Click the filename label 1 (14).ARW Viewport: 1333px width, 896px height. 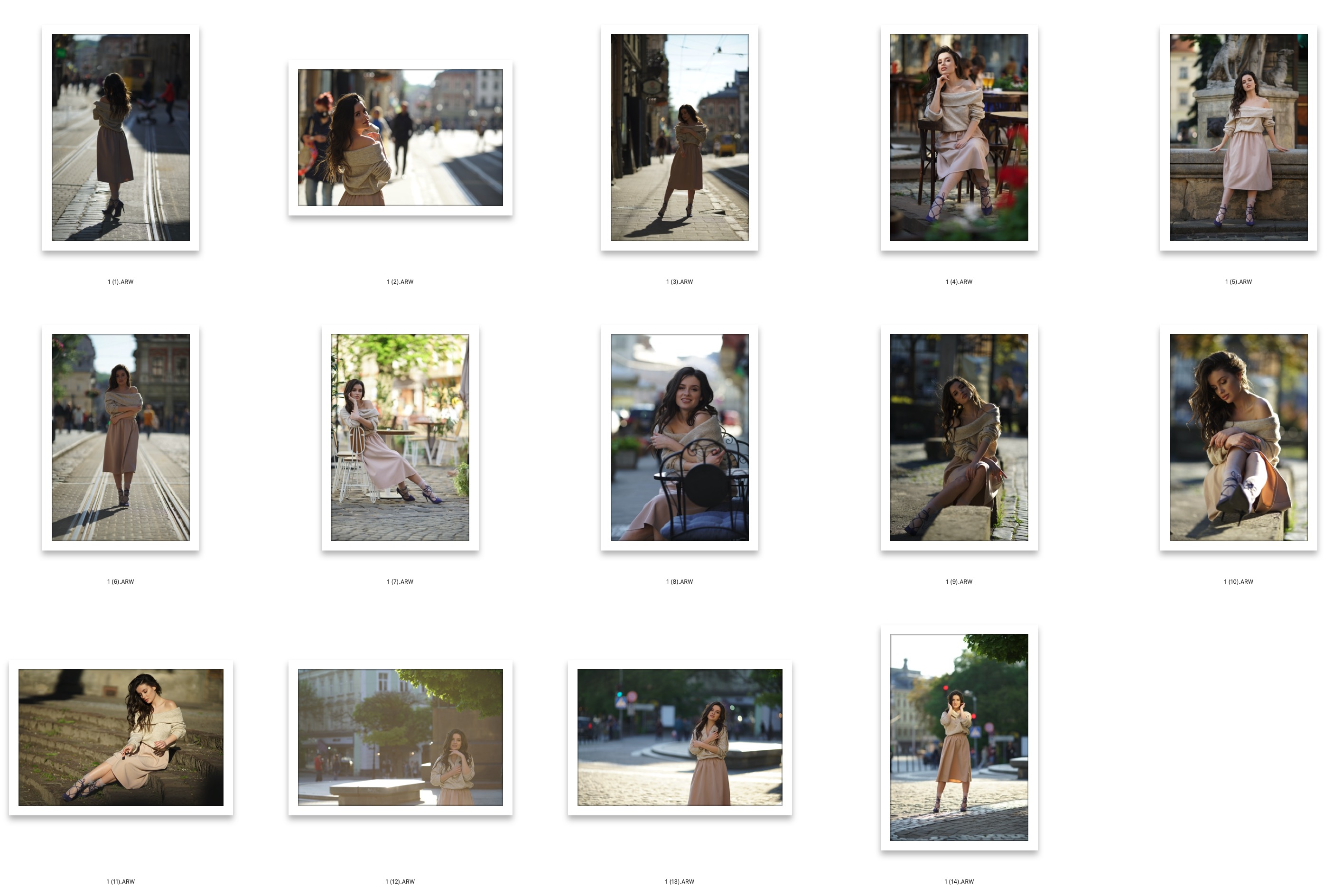click(959, 882)
